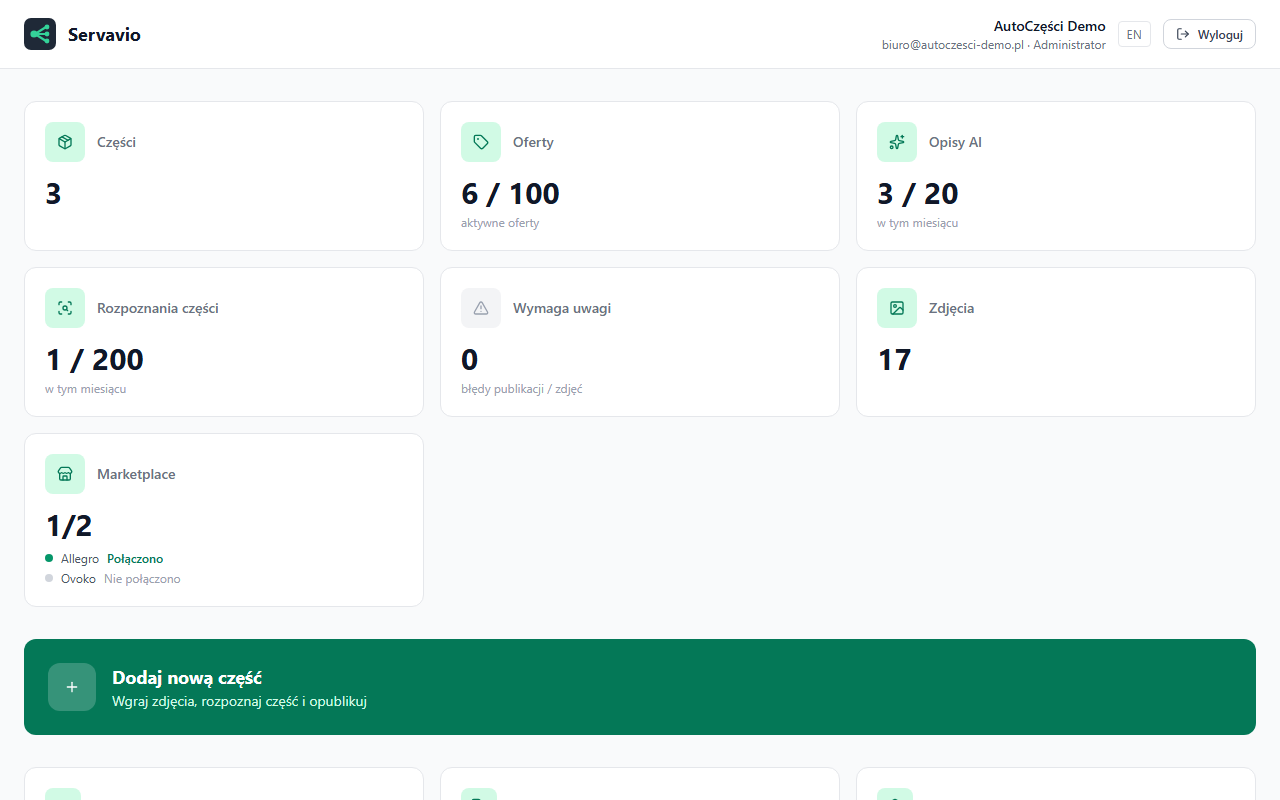This screenshot has width=1280, height=800.
Task: Open the Servavio home link
Action: [x=83, y=34]
